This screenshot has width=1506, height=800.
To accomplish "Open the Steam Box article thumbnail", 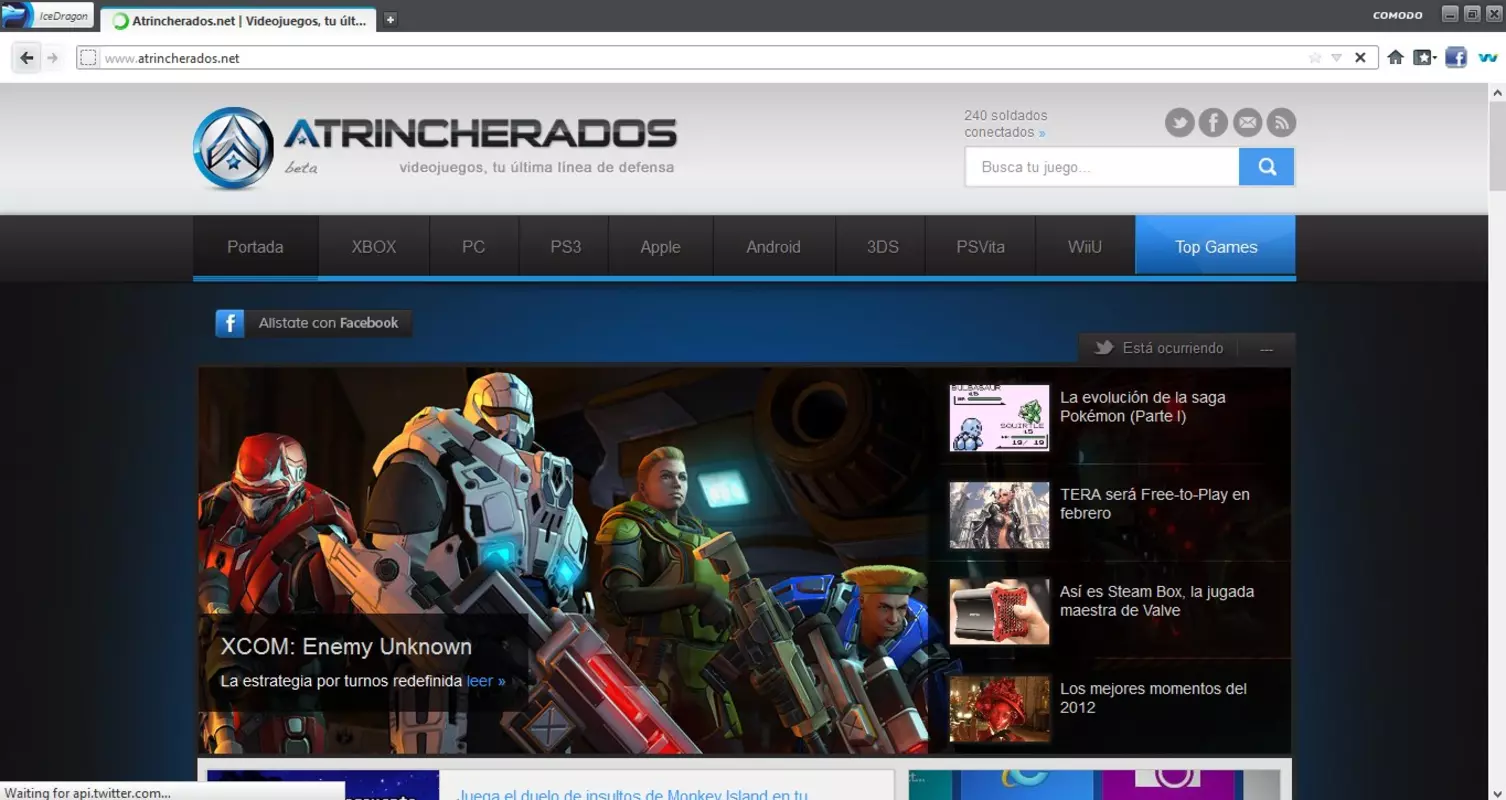I will coord(999,612).
